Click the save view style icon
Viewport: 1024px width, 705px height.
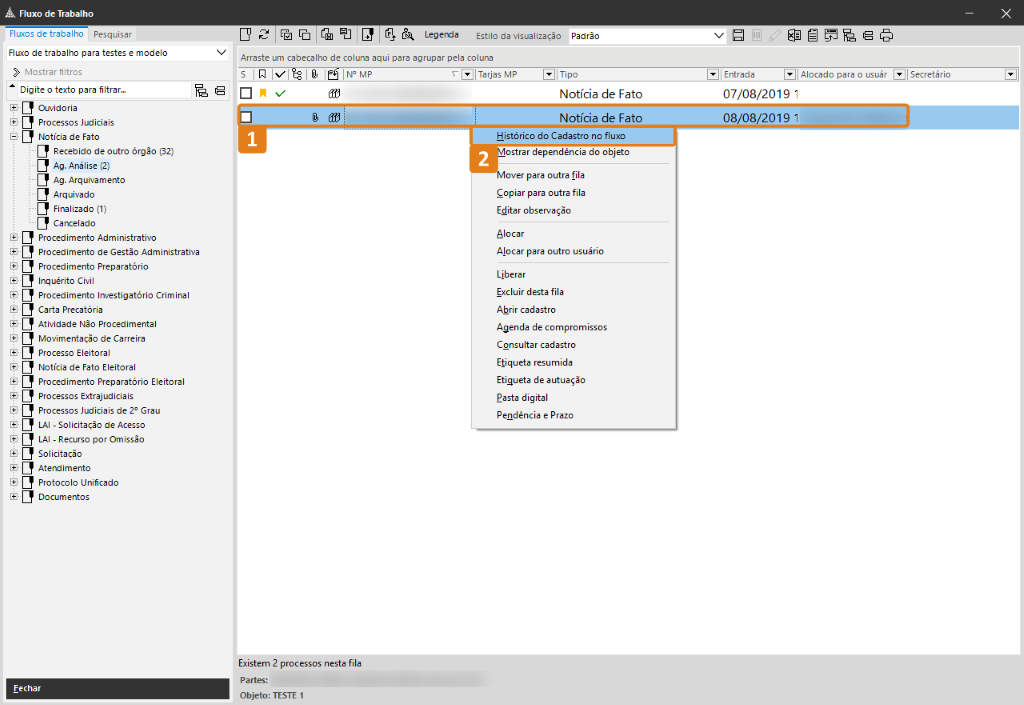coord(738,35)
